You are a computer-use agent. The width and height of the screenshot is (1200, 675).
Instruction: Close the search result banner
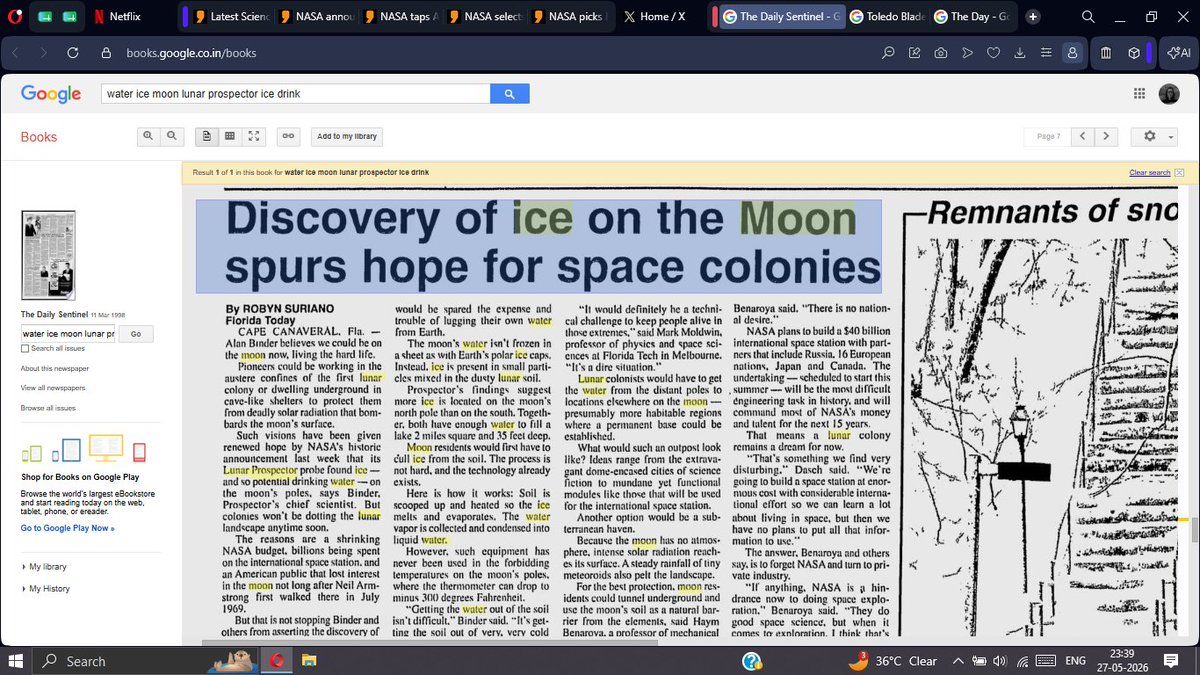click(1180, 172)
